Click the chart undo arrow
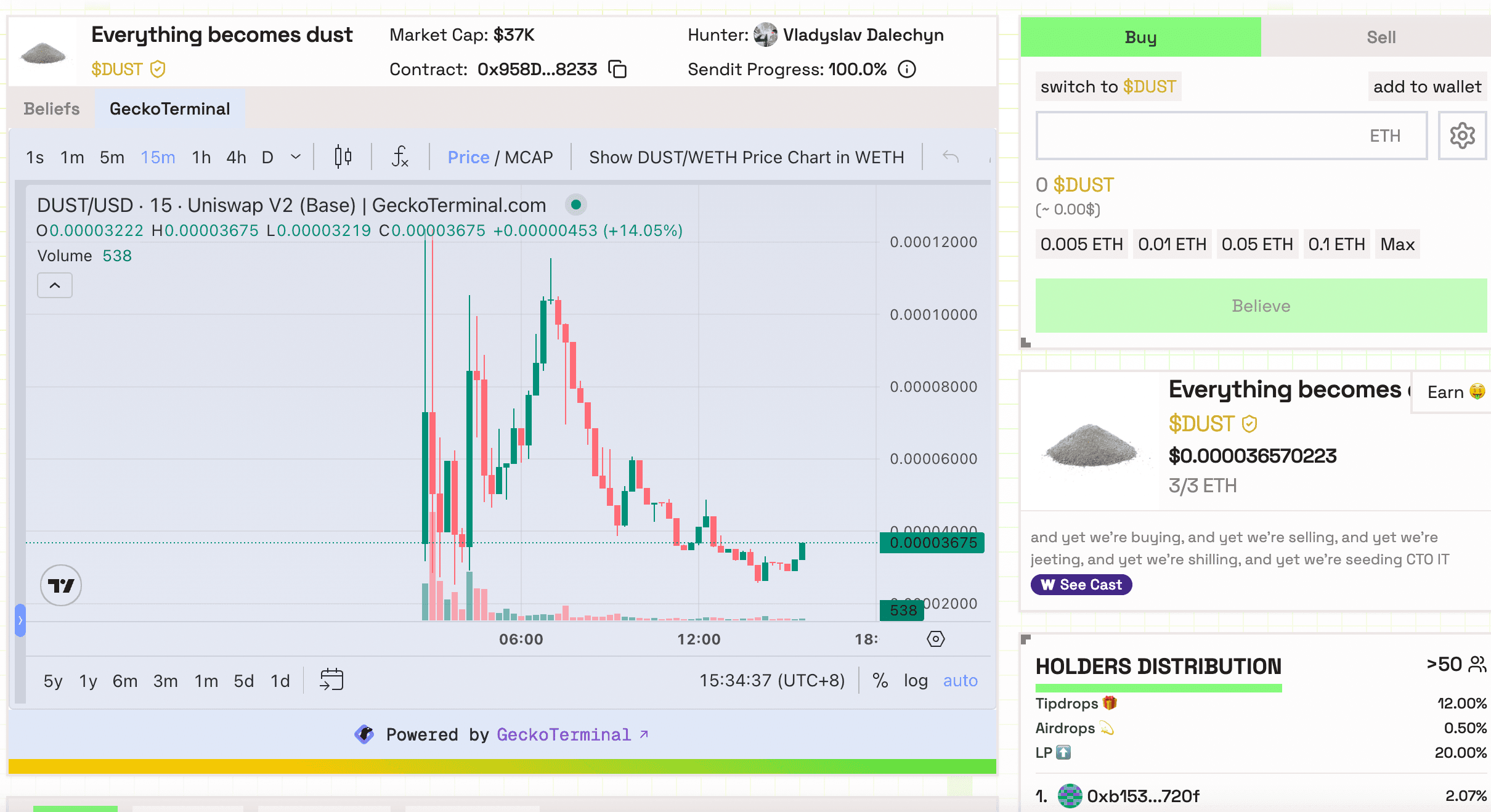This screenshot has width=1491, height=812. 951,157
